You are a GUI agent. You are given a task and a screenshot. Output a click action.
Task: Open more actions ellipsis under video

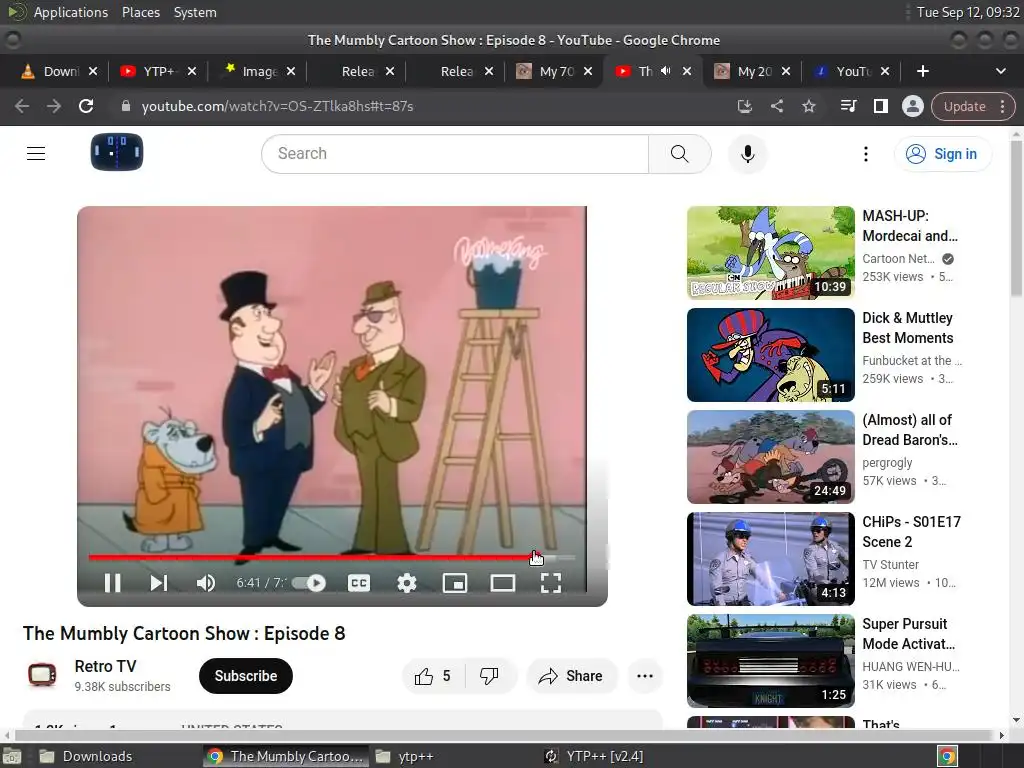645,676
